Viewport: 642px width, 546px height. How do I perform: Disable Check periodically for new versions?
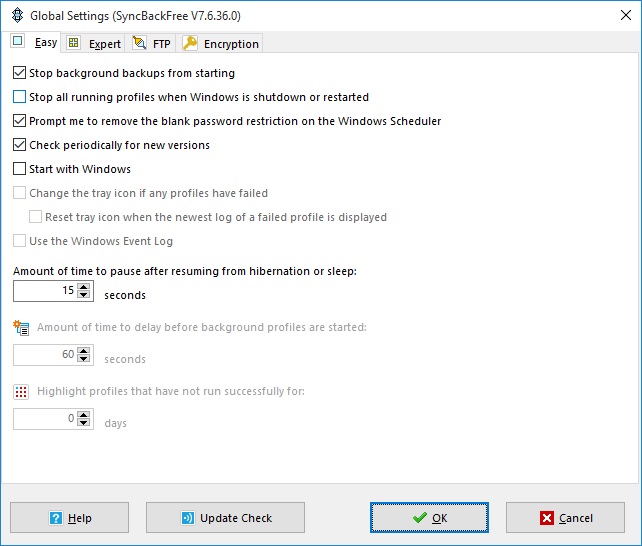(19, 145)
